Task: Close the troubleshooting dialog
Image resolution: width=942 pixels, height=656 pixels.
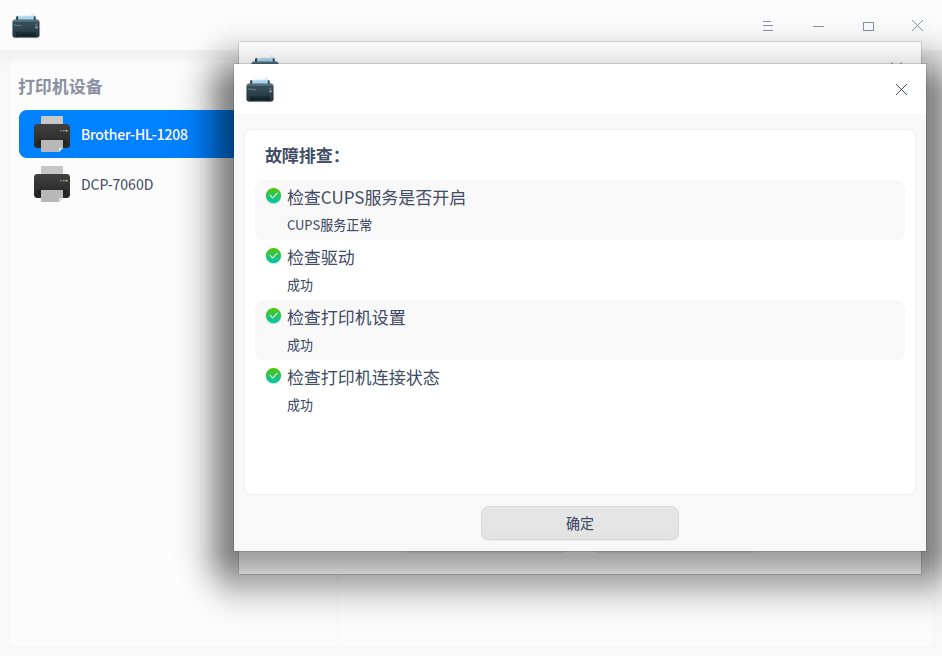Action: pyautogui.click(x=901, y=89)
